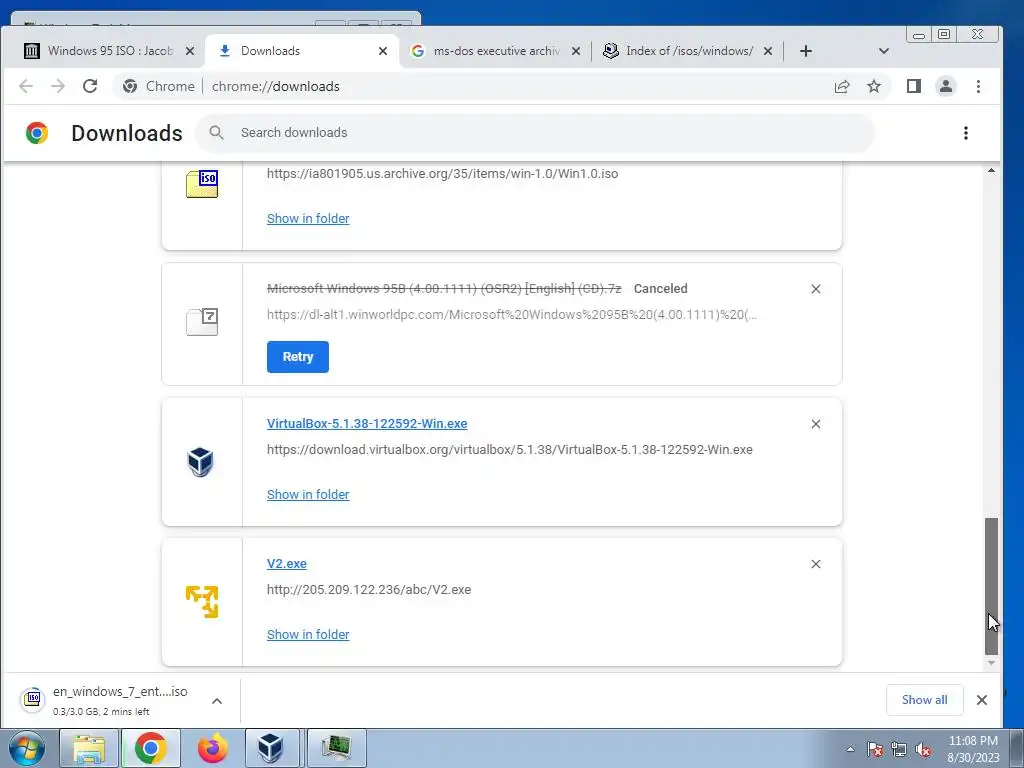Select the Downloads tab
The height and width of the screenshot is (768, 1024).
pos(302,51)
